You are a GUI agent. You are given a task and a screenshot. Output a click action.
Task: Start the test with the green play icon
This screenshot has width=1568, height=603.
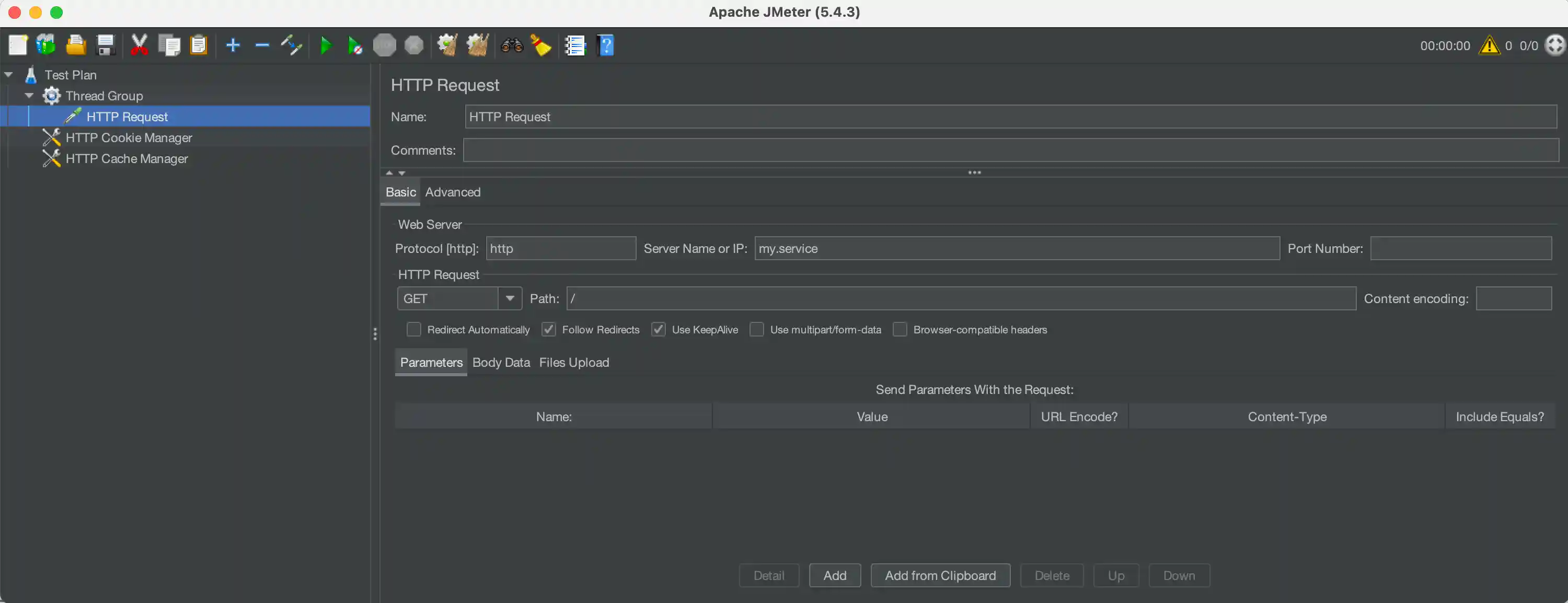[x=325, y=45]
